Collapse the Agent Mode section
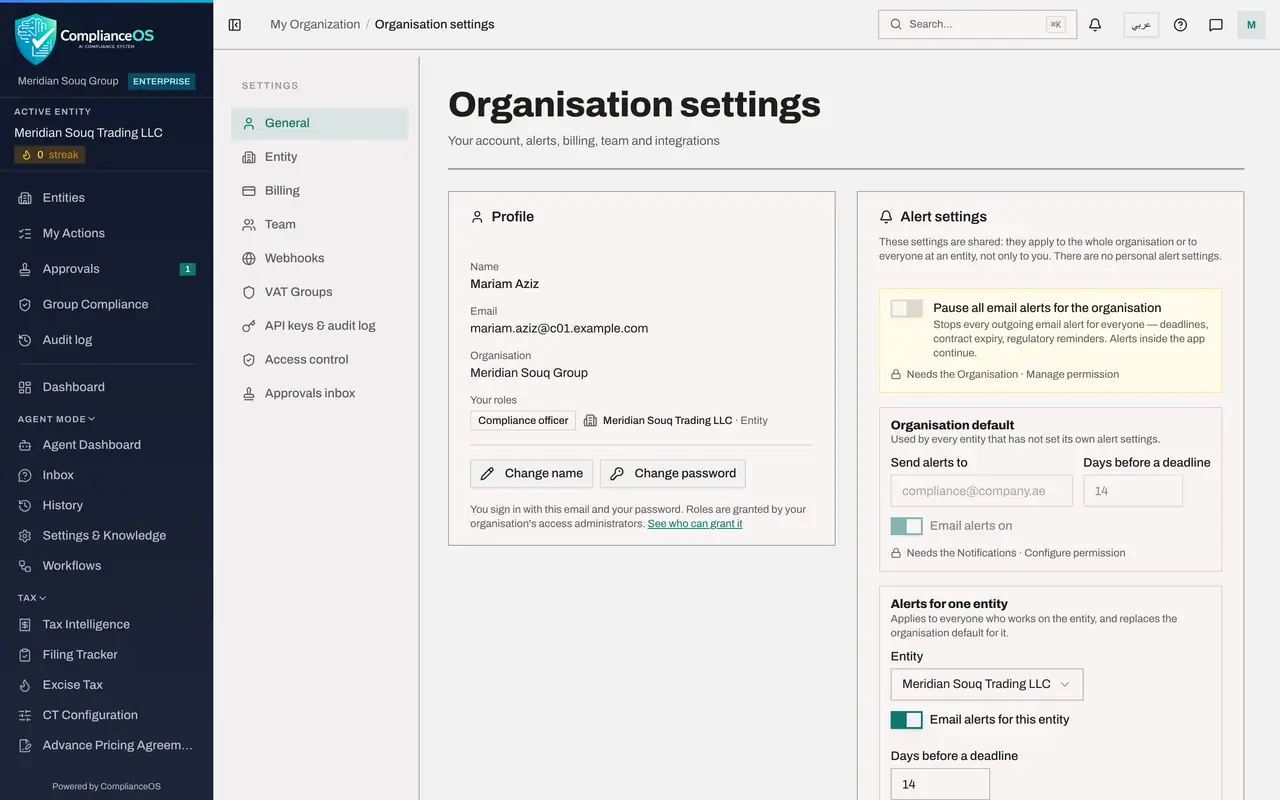The width and height of the screenshot is (1280, 800). coord(56,419)
